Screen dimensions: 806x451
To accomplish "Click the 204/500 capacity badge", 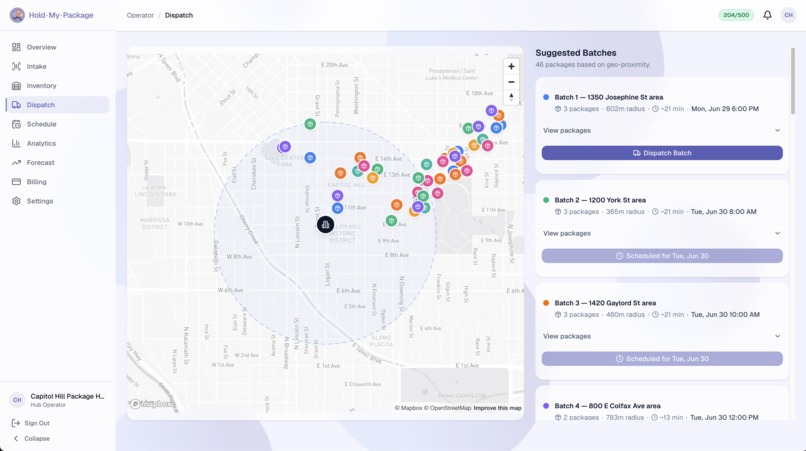I will (x=736, y=15).
